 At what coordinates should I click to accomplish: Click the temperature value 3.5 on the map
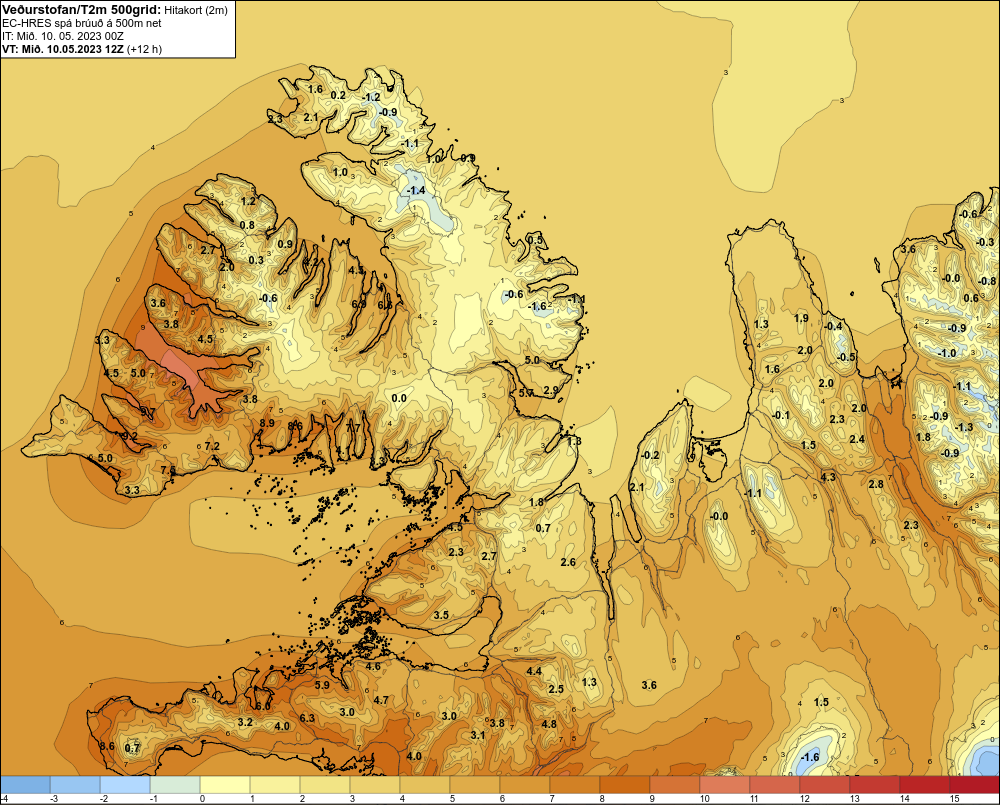point(441,616)
